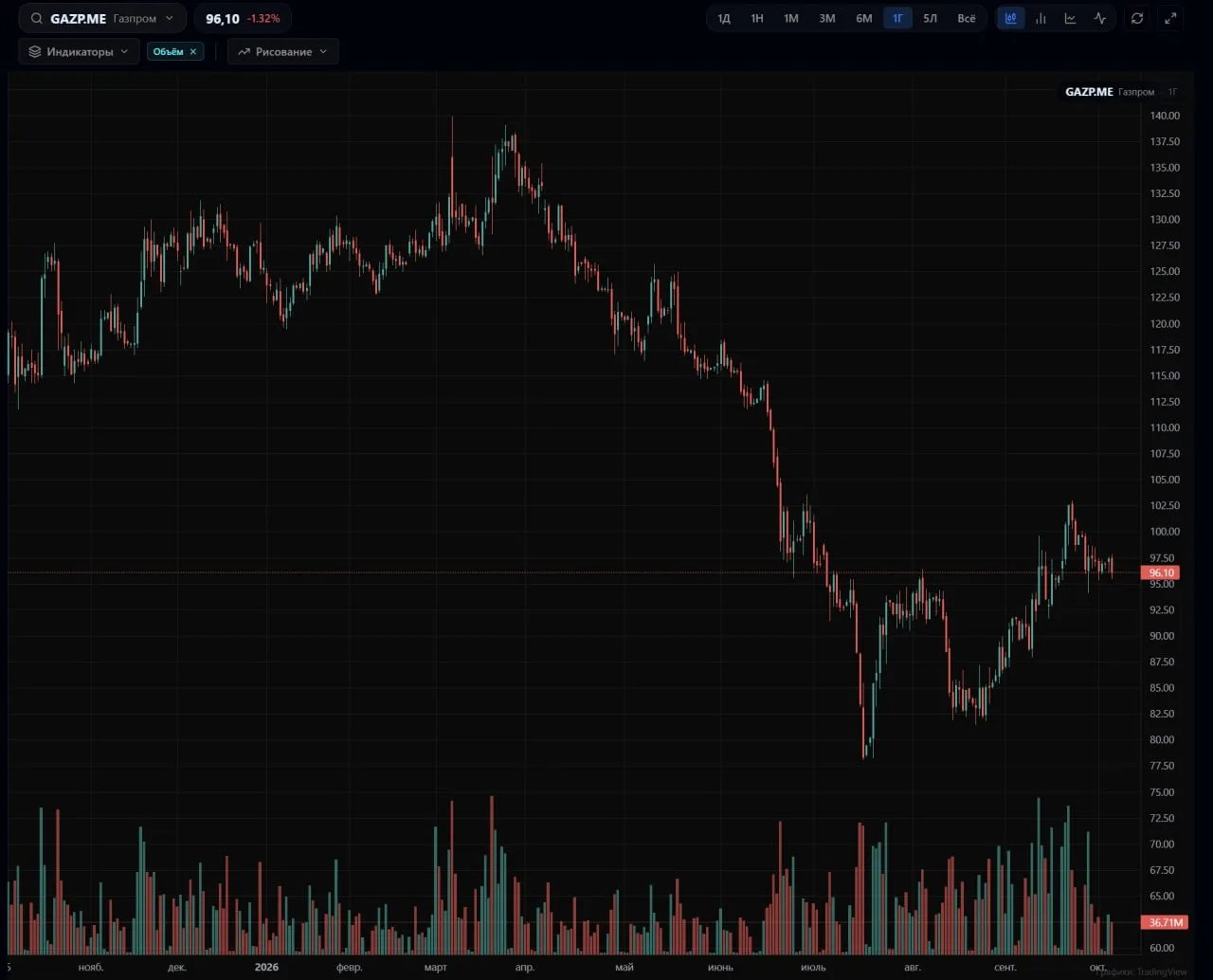Switch to the line chart type icon
The width and height of the screenshot is (1213, 980).
[1070, 18]
